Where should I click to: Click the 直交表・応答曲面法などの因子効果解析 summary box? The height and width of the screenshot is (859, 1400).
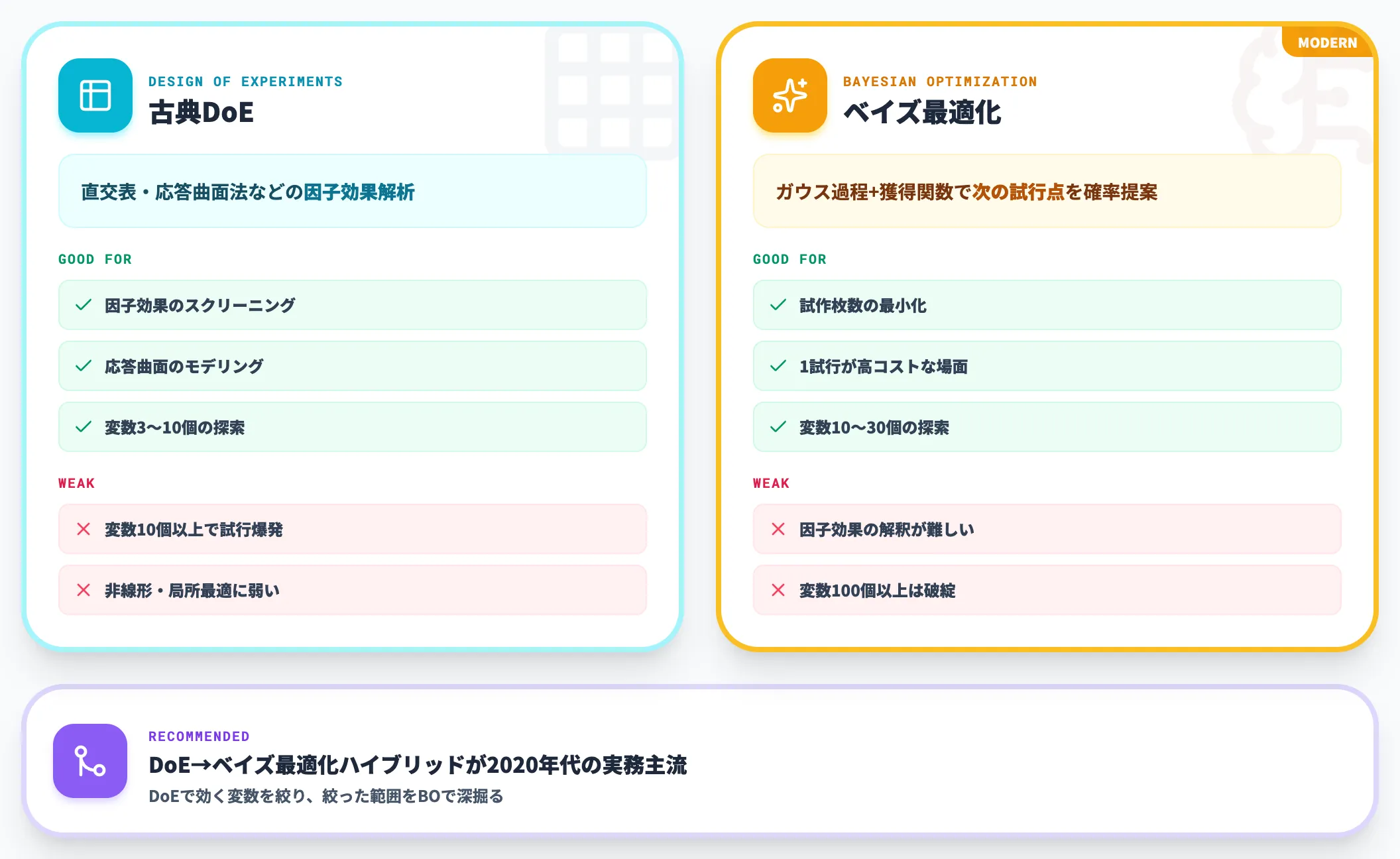[353, 192]
